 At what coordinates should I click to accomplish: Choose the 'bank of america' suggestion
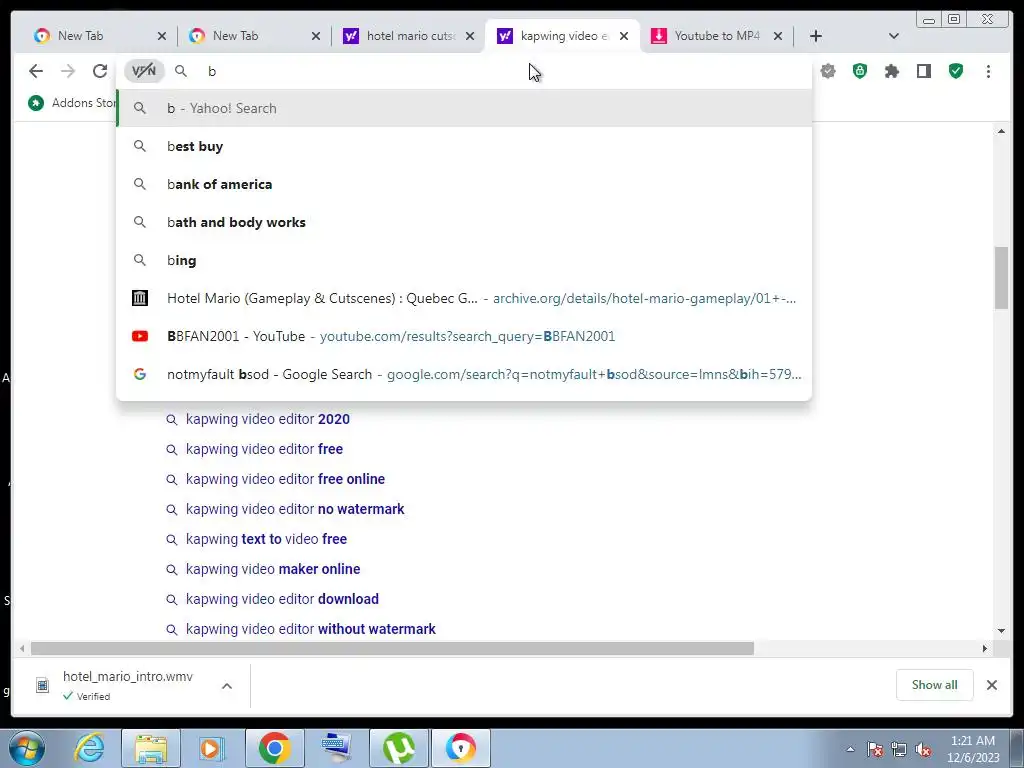click(464, 184)
